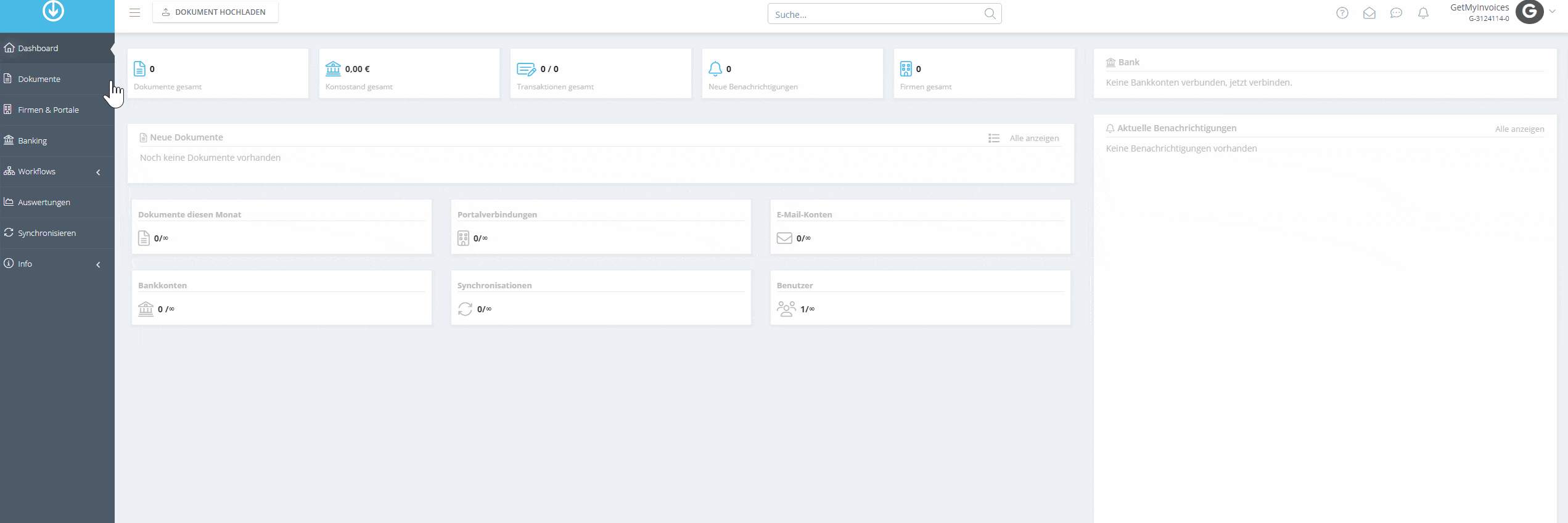Click the Firmen gesamt building icon
Viewport: 1568px width, 523px height.
[x=906, y=68]
